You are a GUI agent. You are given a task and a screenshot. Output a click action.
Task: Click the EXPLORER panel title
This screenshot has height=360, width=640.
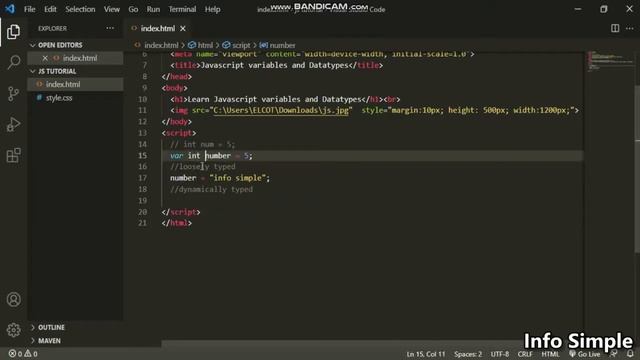click(x=52, y=28)
